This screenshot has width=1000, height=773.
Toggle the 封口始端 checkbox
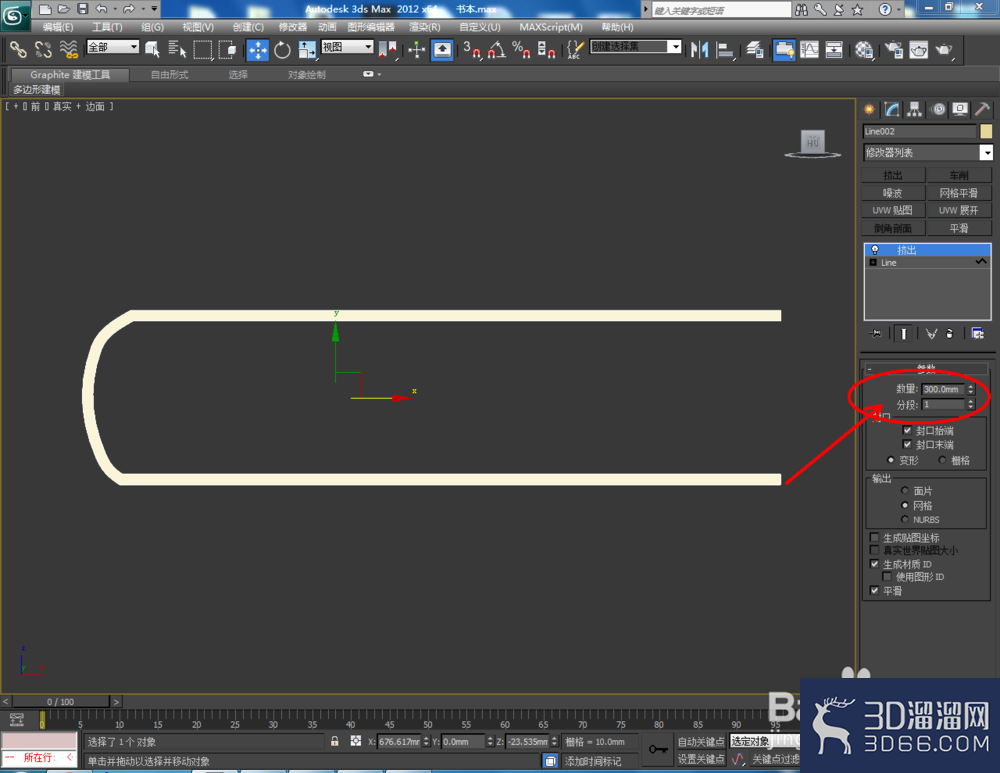907,431
